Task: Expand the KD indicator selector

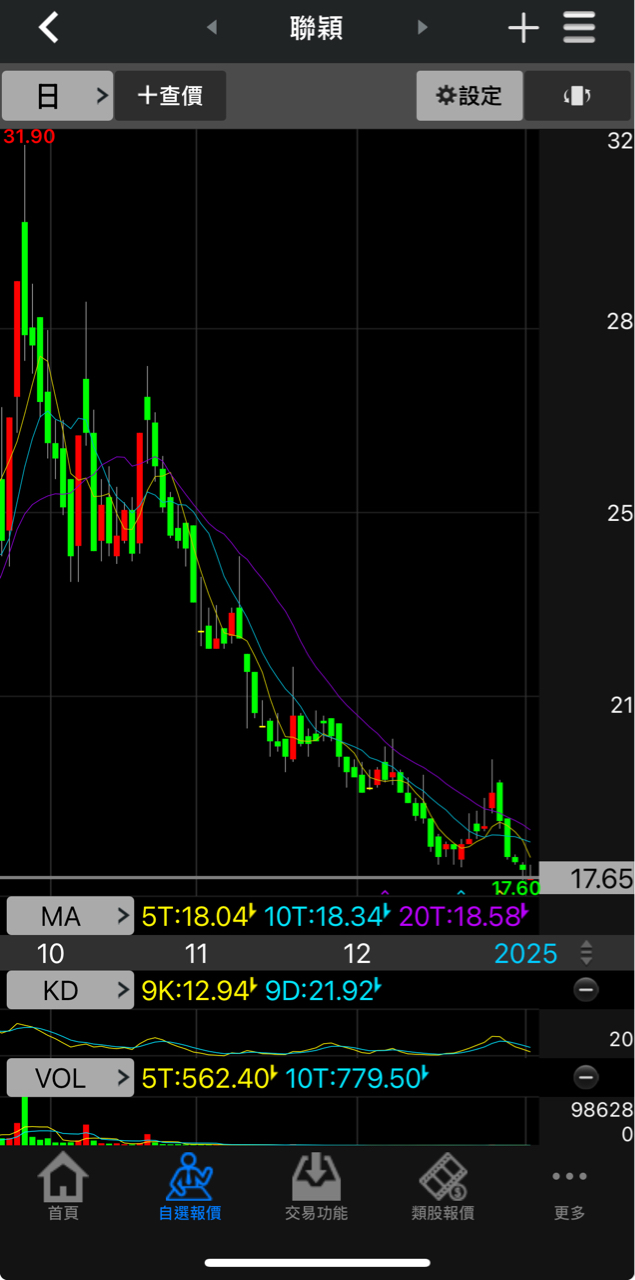Action: [70, 991]
